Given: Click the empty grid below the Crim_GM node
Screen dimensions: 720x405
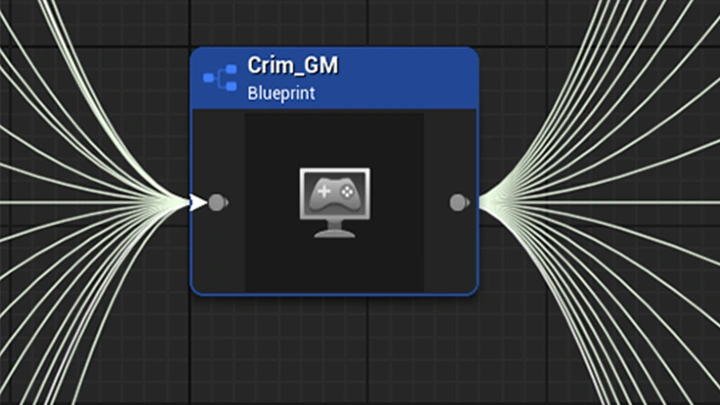Looking at the screenshot, I should 334,350.
